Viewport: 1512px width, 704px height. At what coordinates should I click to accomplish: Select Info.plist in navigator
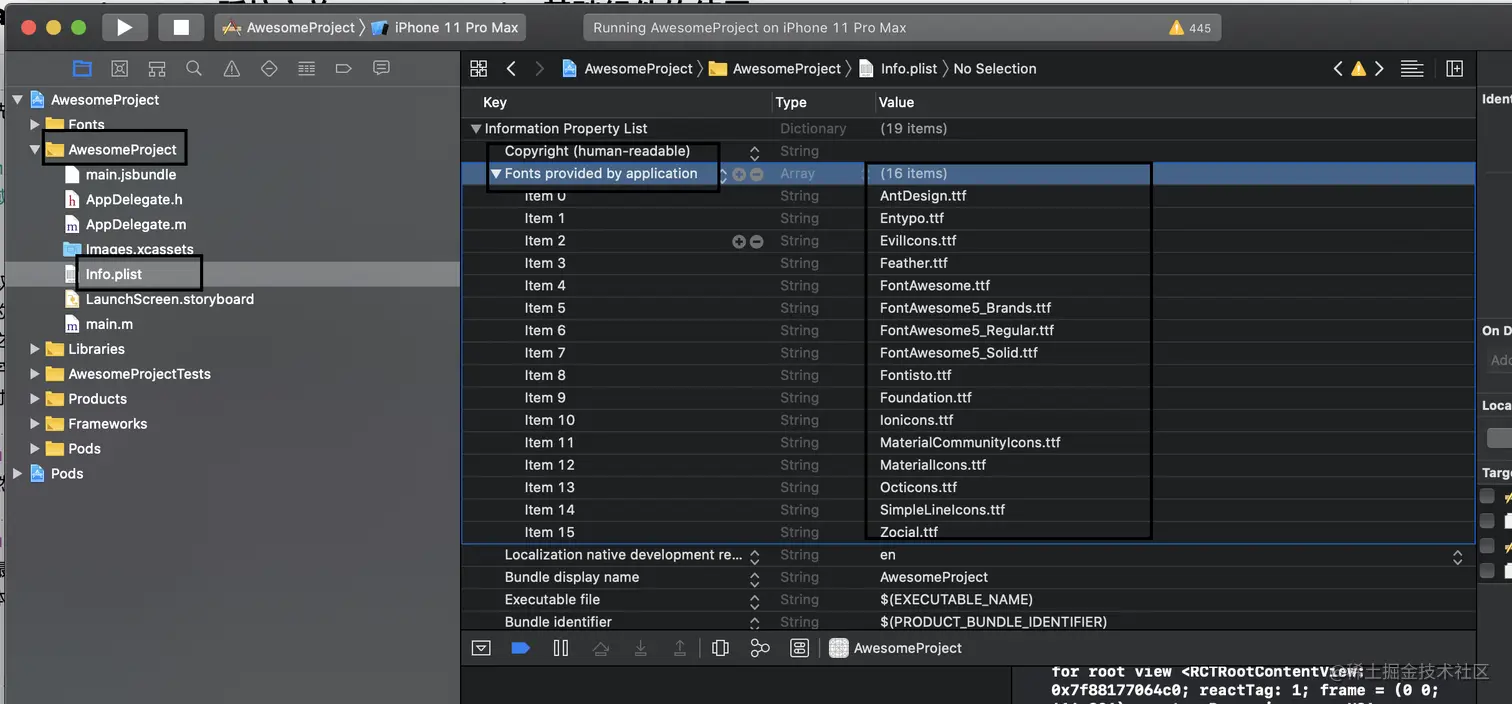(114, 274)
